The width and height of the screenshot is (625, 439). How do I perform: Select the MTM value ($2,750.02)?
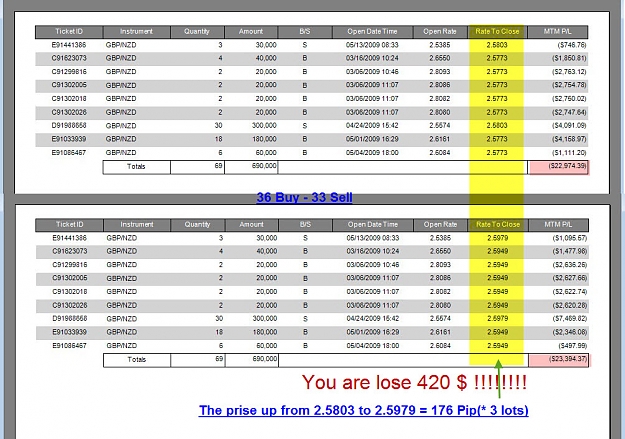tap(569, 98)
